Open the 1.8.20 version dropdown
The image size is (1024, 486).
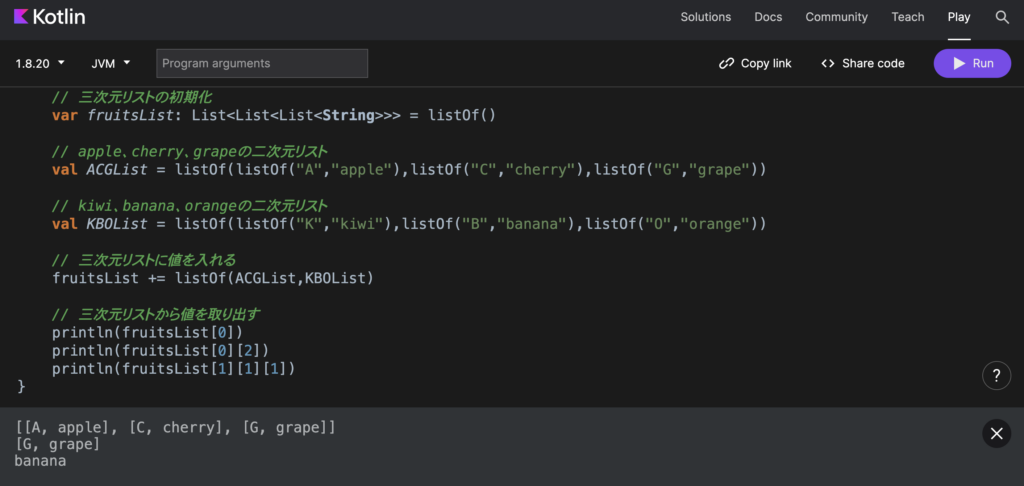[40, 63]
